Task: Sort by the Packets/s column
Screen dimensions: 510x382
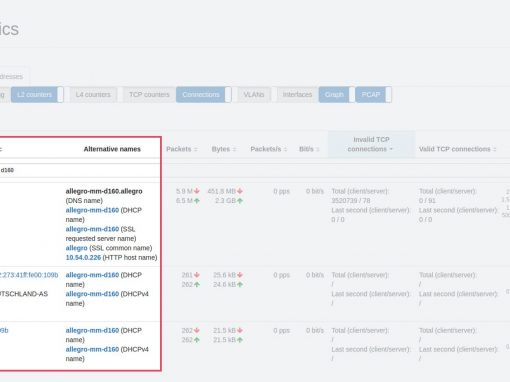Action: 269,149
